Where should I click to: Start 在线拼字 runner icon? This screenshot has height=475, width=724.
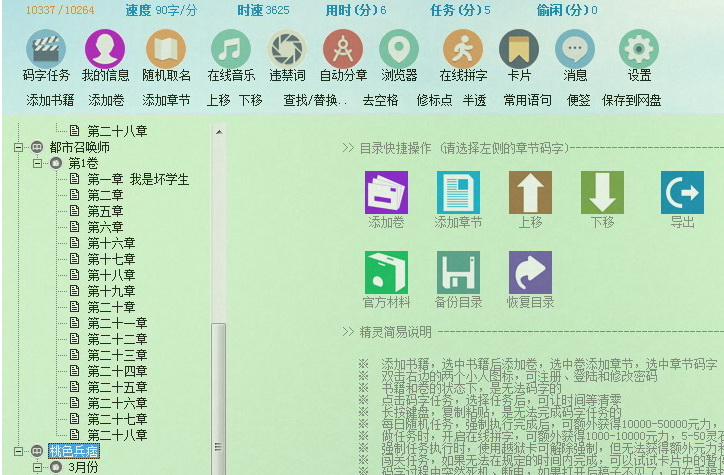click(463, 49)
